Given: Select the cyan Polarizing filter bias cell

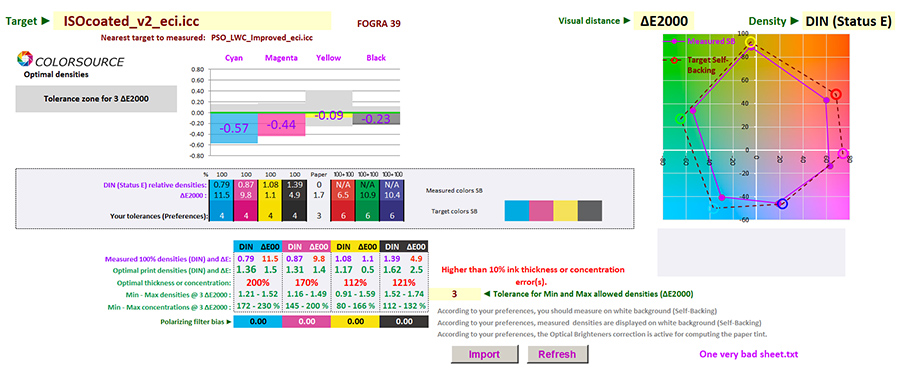Looking at the screenshot, I should coord(257,322).
